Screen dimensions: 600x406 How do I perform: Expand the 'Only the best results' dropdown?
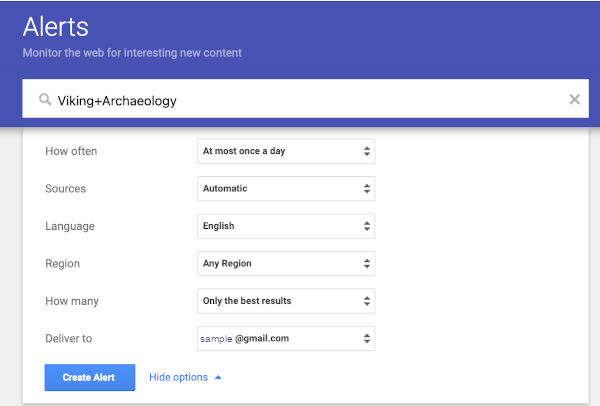coord(286,300)
